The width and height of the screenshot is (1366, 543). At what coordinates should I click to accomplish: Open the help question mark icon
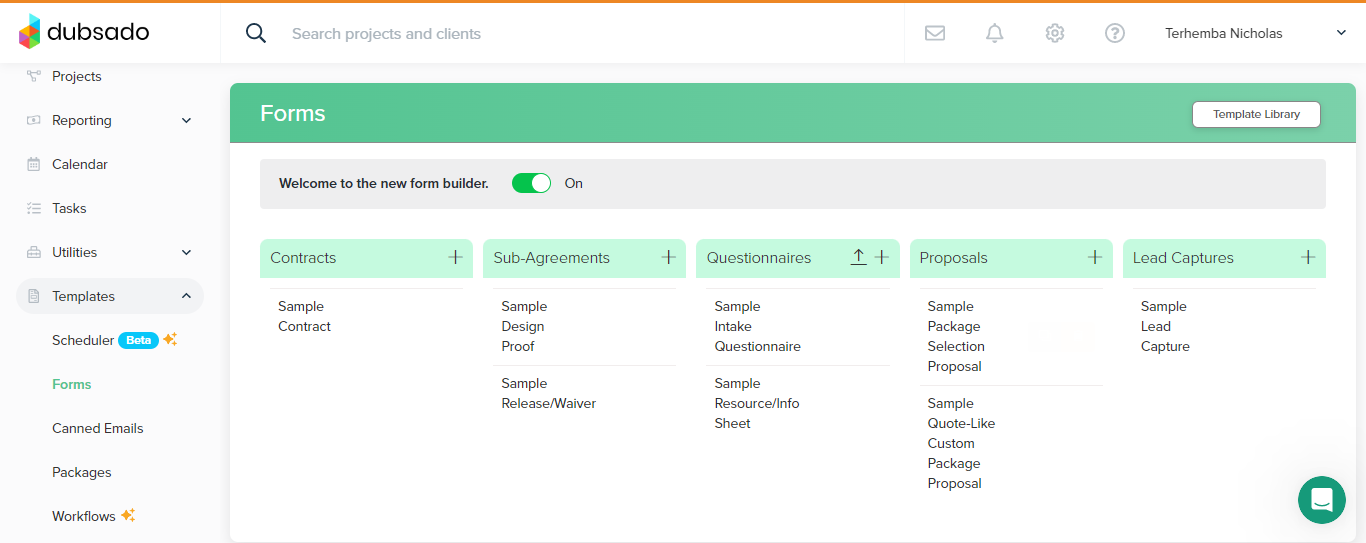click(x=1115, y=33)
